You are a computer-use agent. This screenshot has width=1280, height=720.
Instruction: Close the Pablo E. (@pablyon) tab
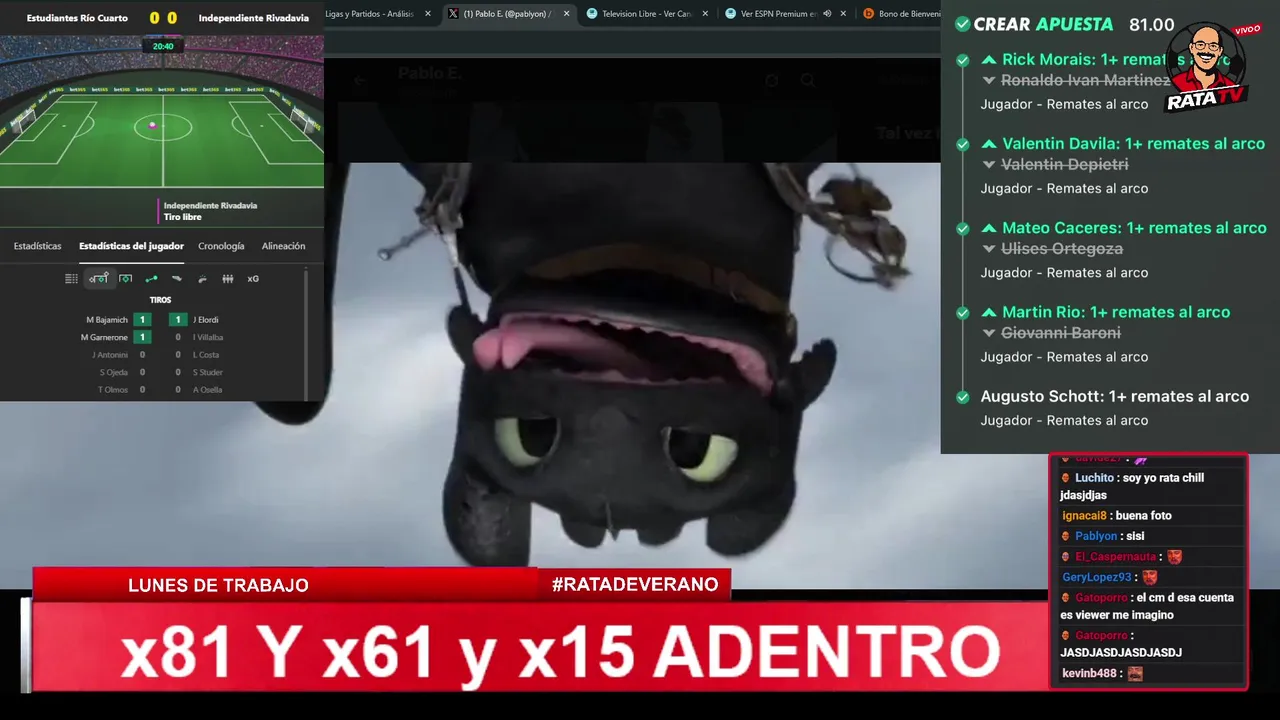[566, 14]
